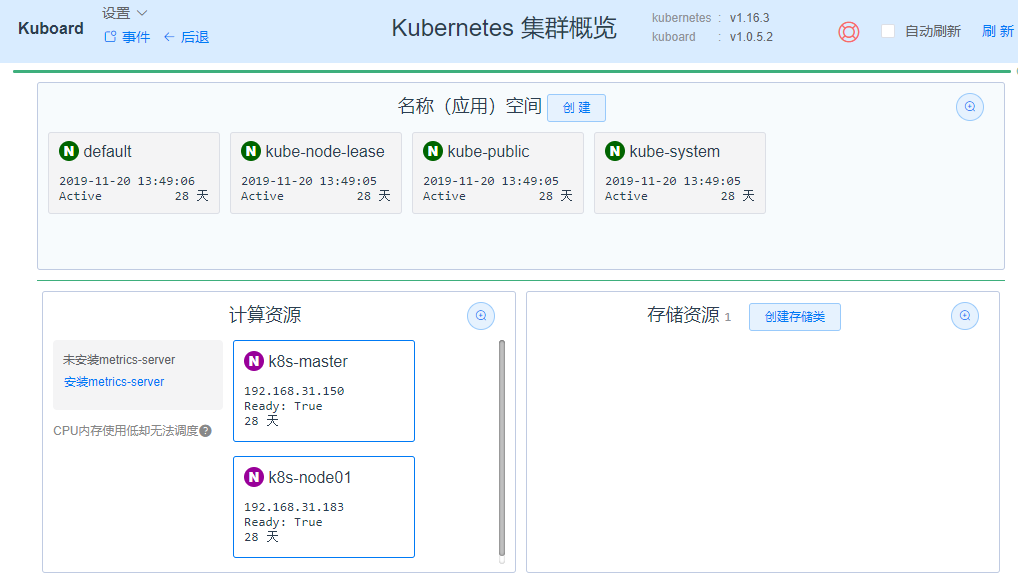Viewport: 1018px width, 578px height.
Task: Click the IP text 192.168.31.183
Action: 294,507
